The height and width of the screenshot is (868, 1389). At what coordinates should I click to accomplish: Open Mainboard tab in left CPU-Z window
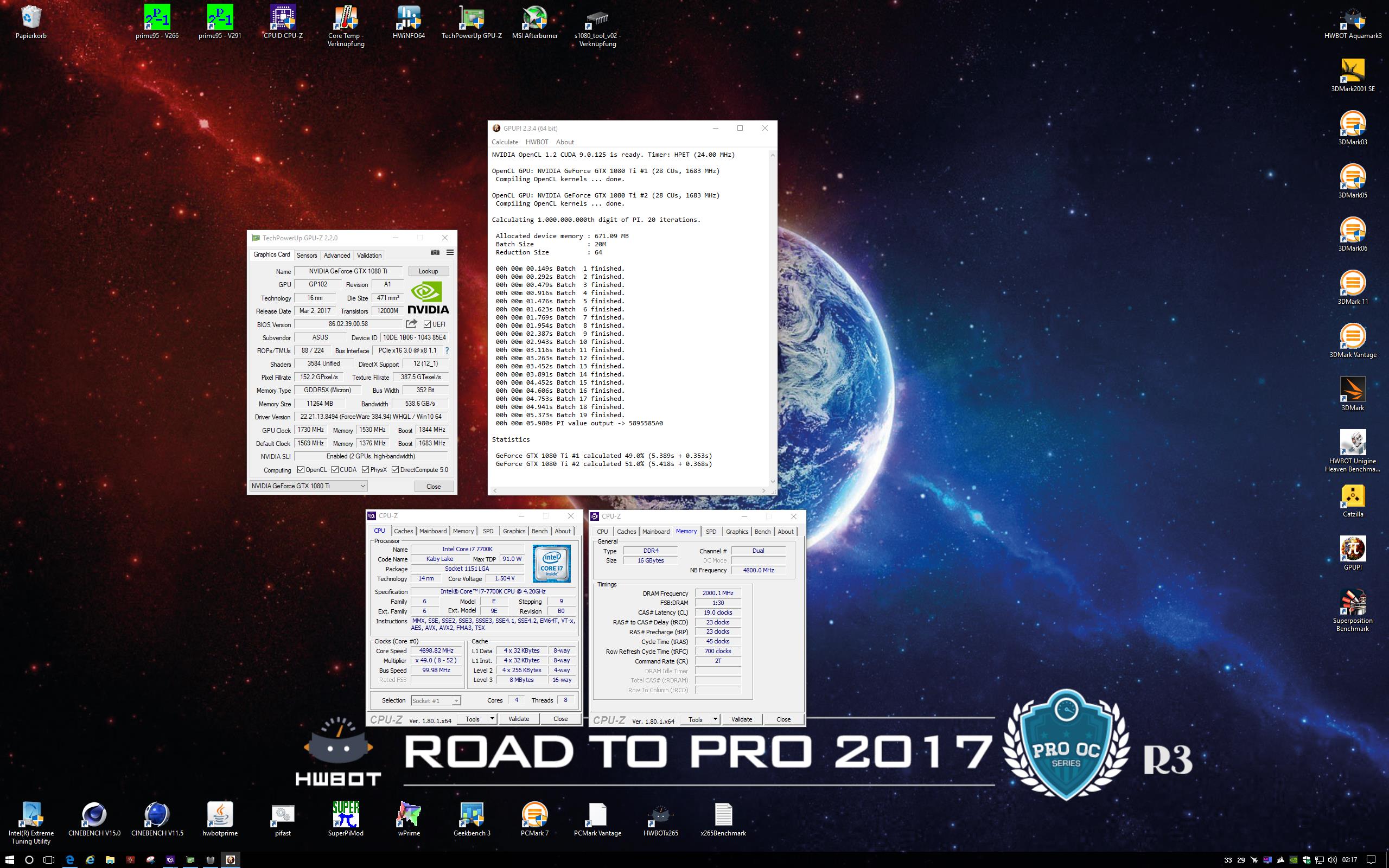tap(433, 531)
